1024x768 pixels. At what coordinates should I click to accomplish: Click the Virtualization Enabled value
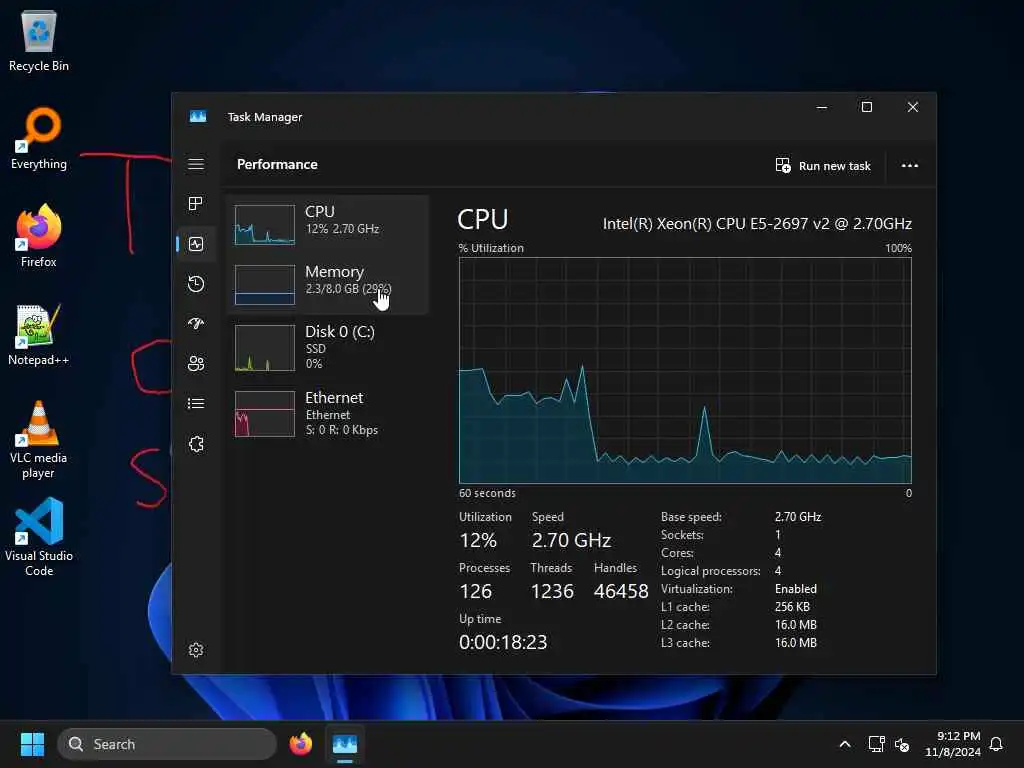[x=795, y=589]
